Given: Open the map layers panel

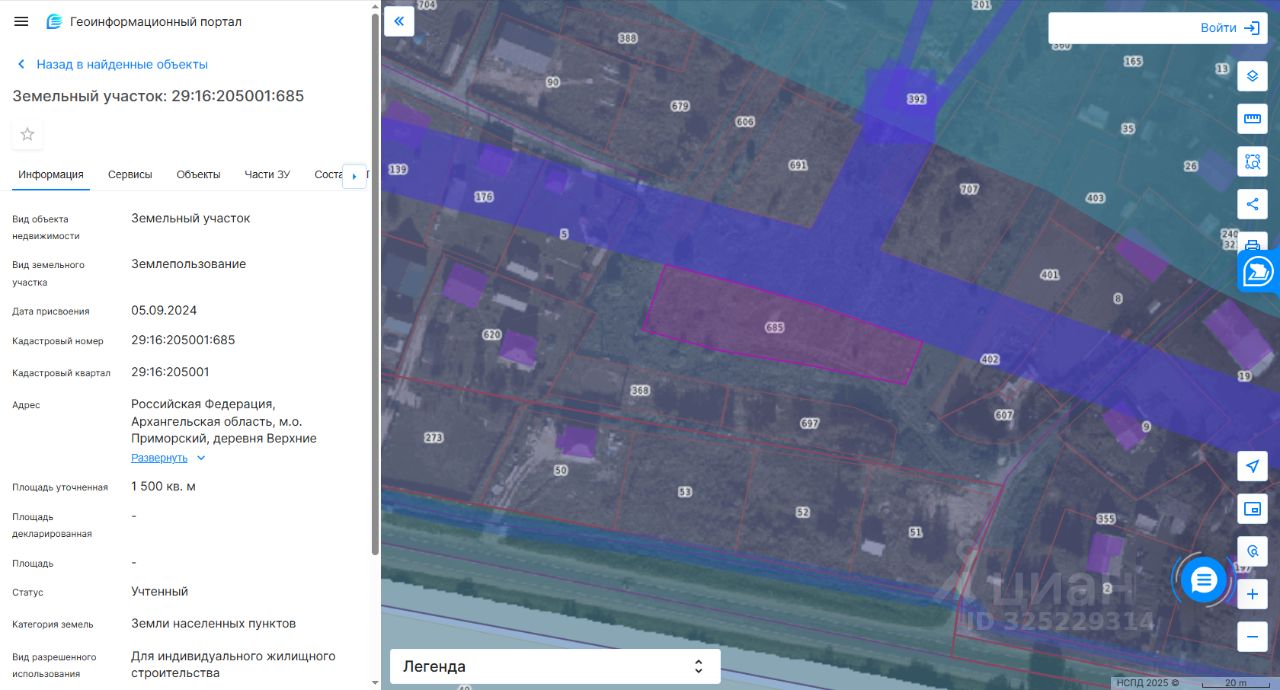Looking at the screenshot, I should point(1252,76).
